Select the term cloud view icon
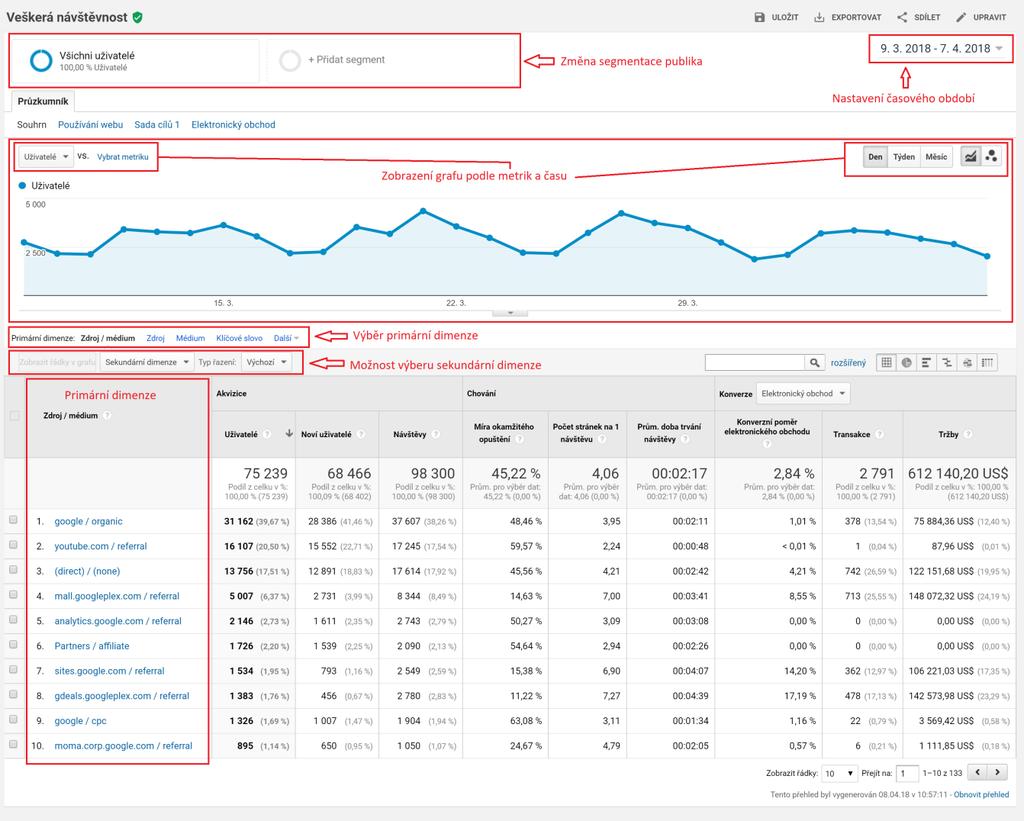This screenshot has width=1024, height=821. pos(967,362)
